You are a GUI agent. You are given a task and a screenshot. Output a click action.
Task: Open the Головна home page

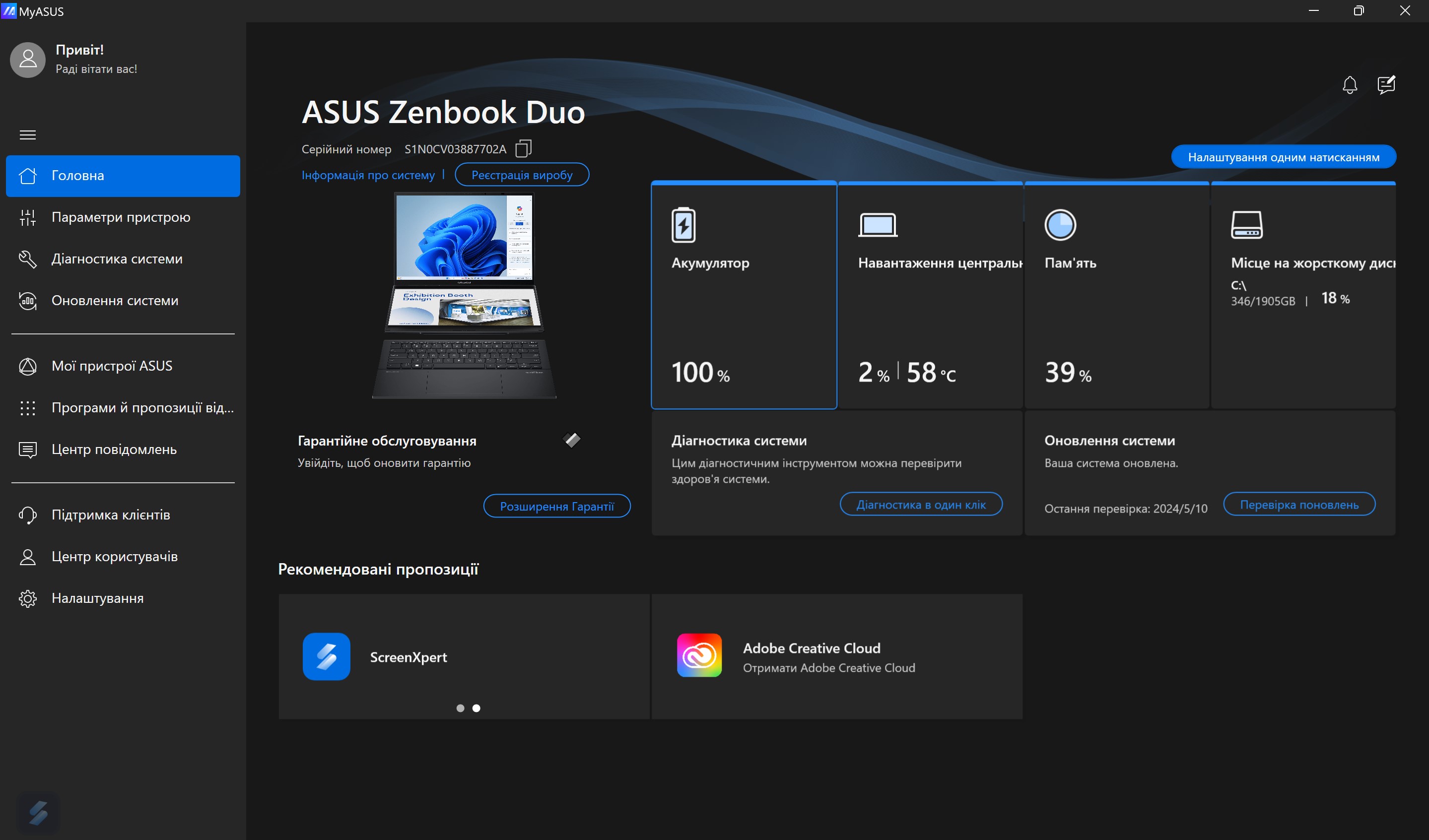[x=123, y=176]
